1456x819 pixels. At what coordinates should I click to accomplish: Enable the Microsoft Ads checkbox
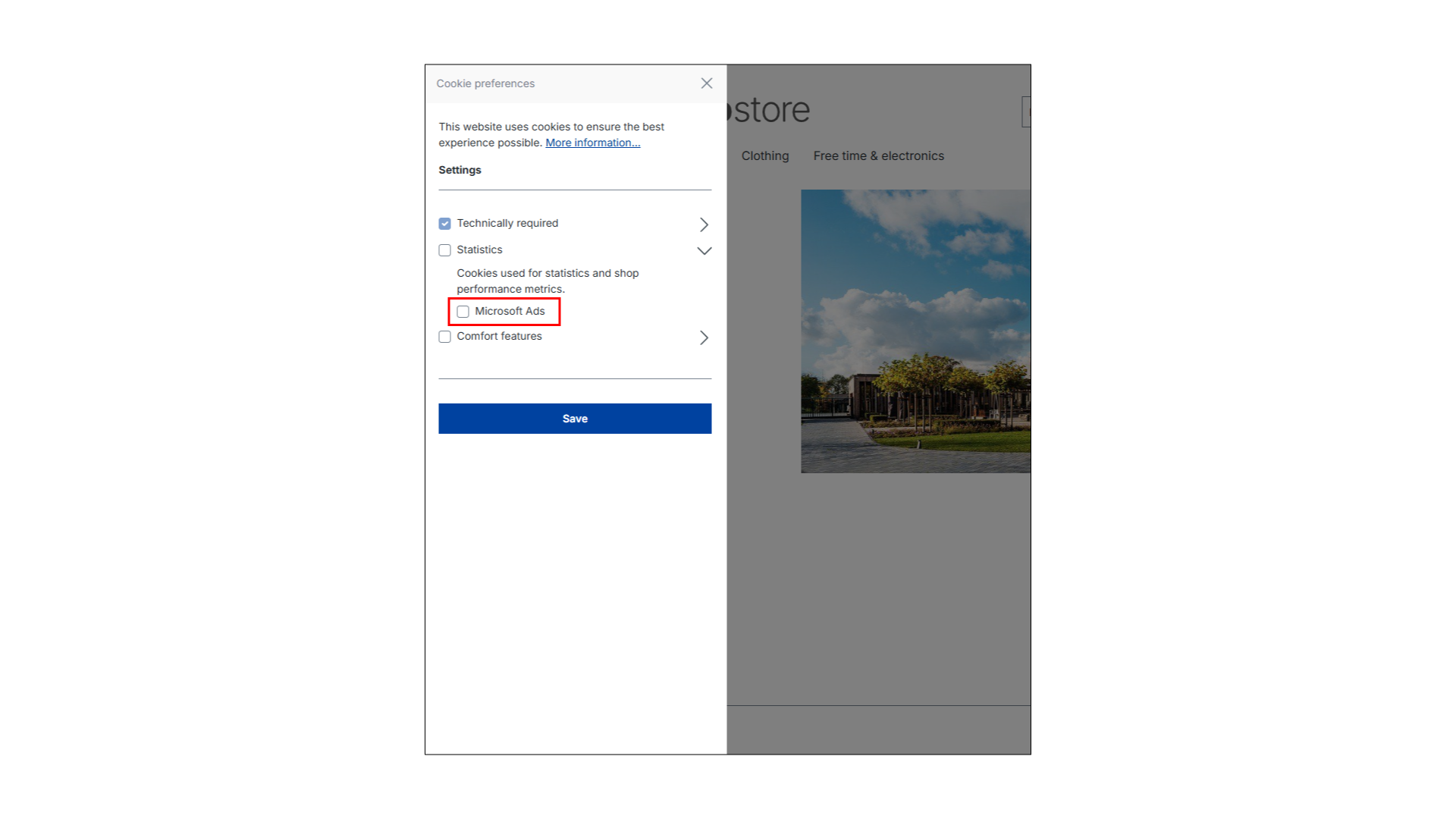click(x=462, y=311)
